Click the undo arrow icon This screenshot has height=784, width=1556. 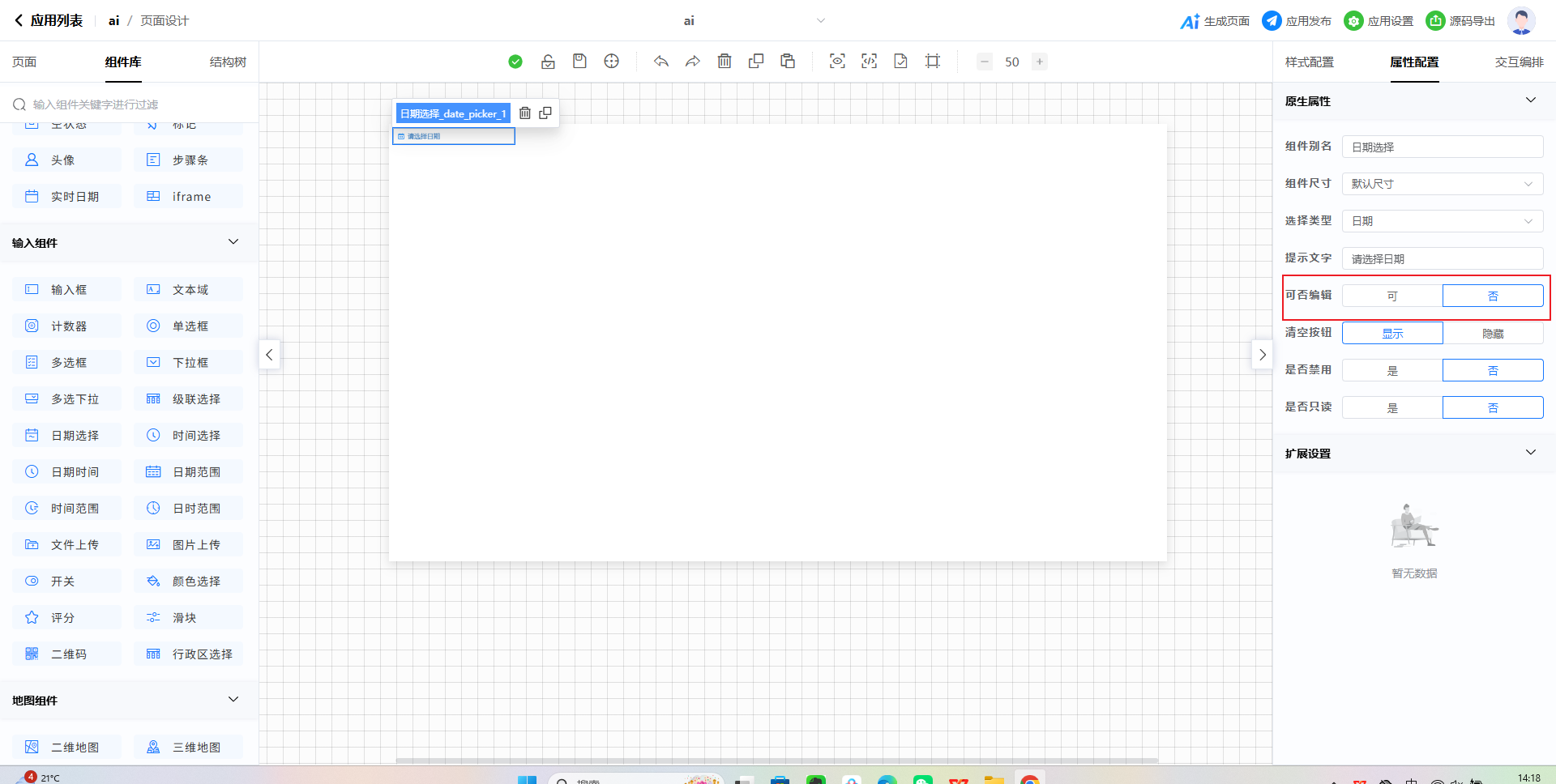pos(661,62)
